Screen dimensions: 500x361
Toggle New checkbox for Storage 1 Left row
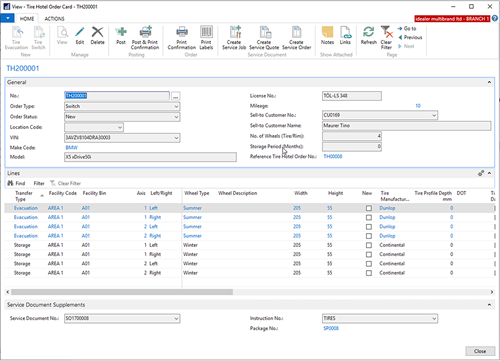click(x=369, y=245)
